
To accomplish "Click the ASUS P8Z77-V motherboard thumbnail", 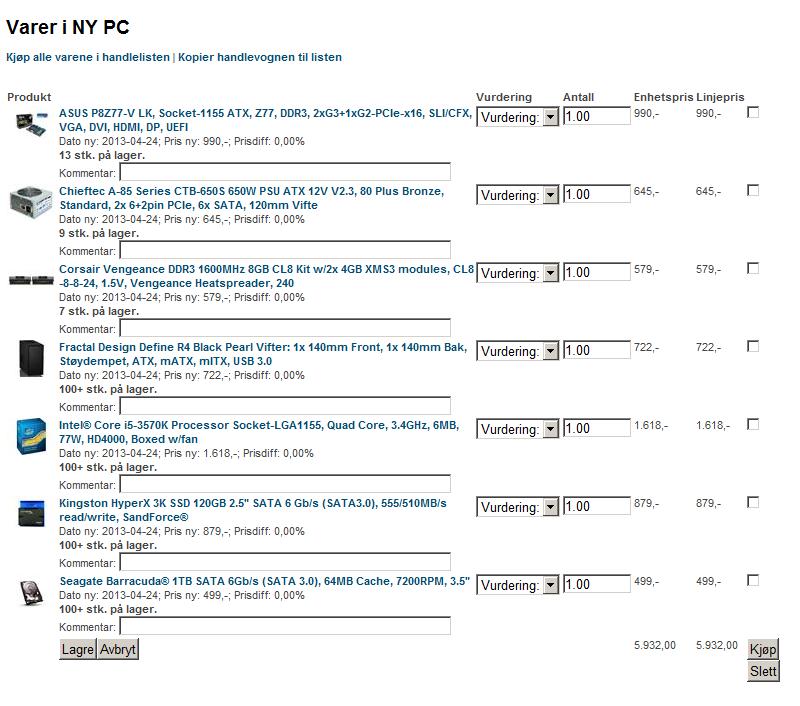I will [32, 122].
